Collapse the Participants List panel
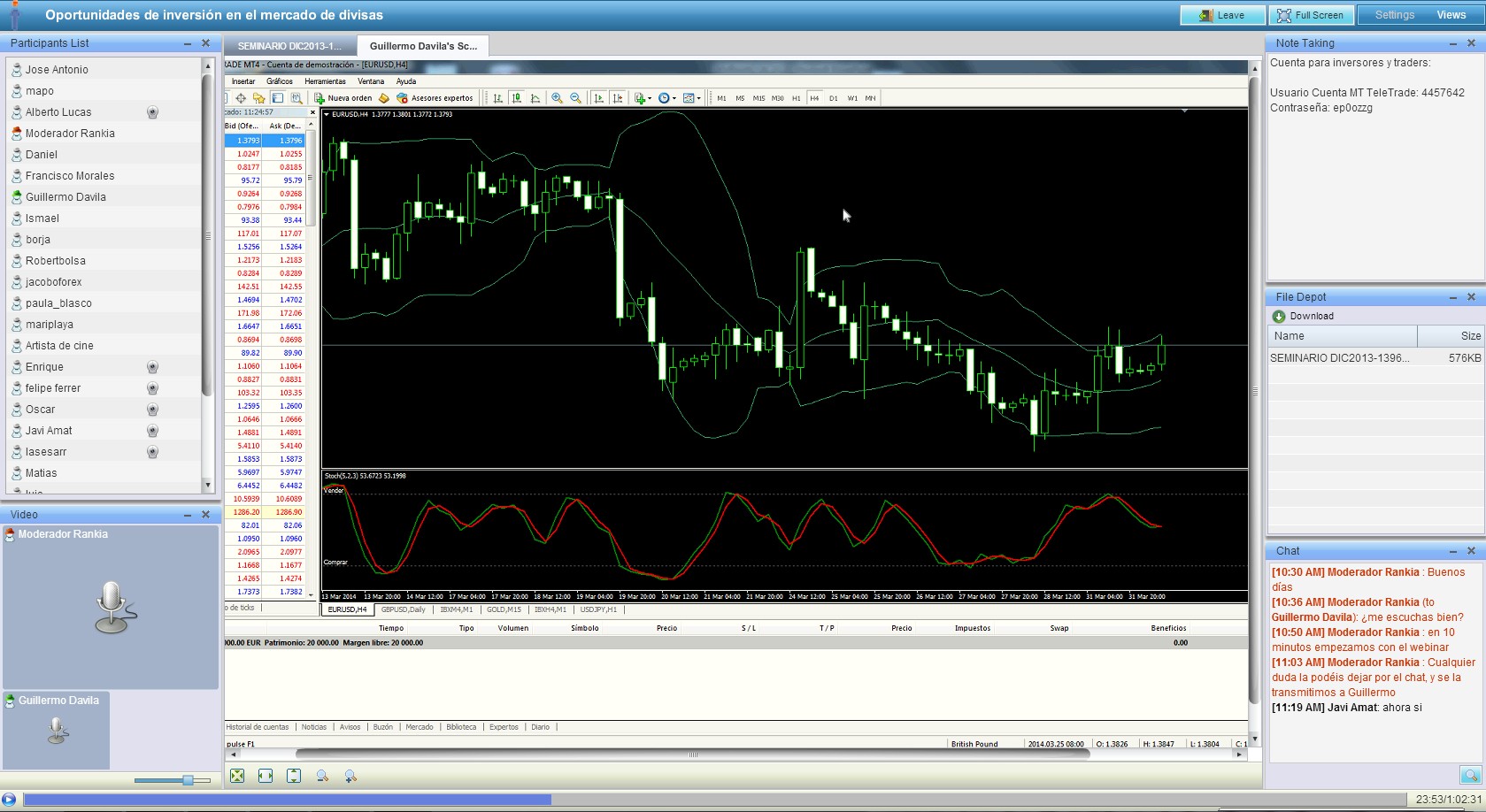1486x812 pixels. pyautogui.click(x=188, y=43)
